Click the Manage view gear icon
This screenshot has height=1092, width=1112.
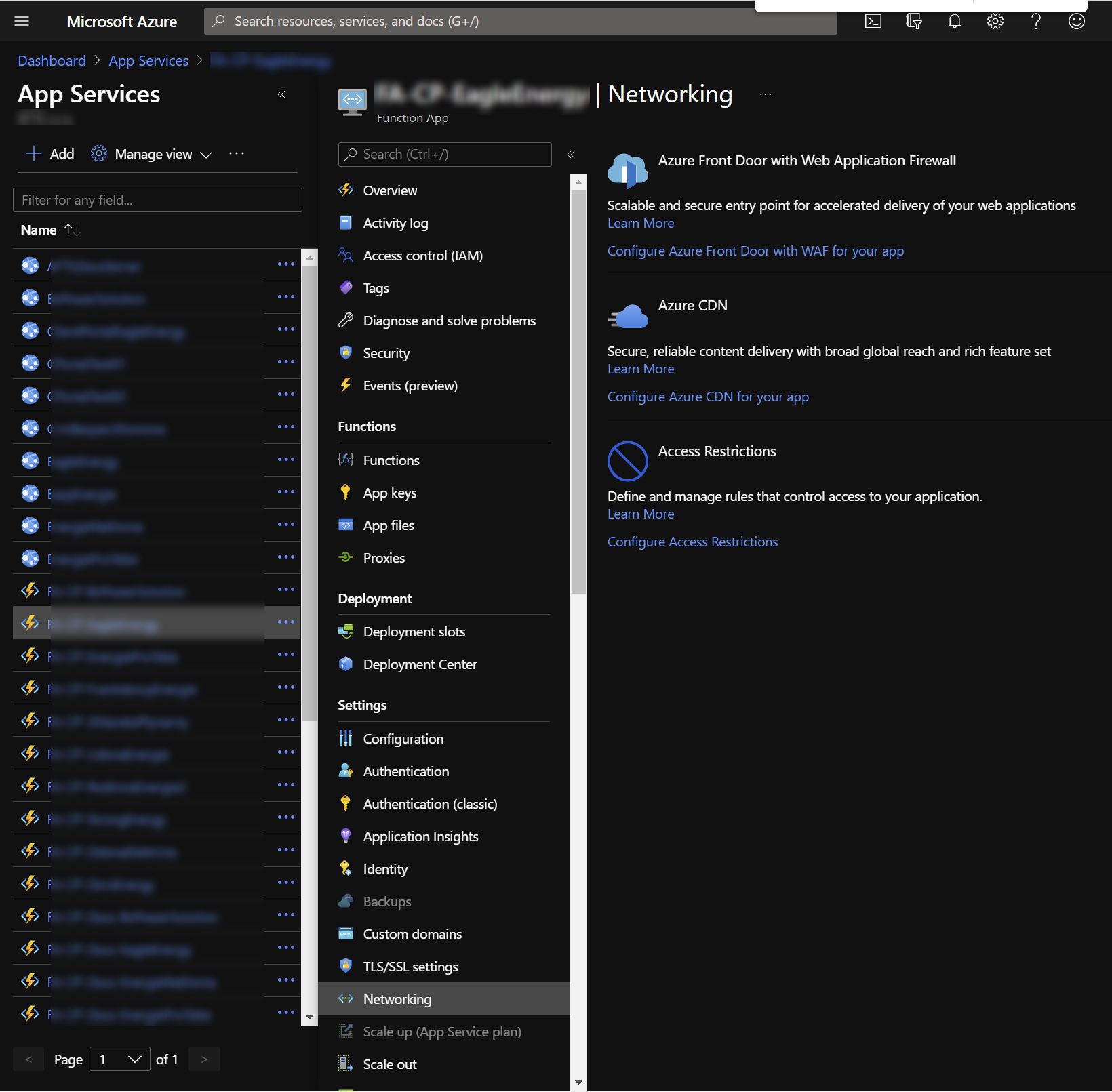tap(99, 154)
